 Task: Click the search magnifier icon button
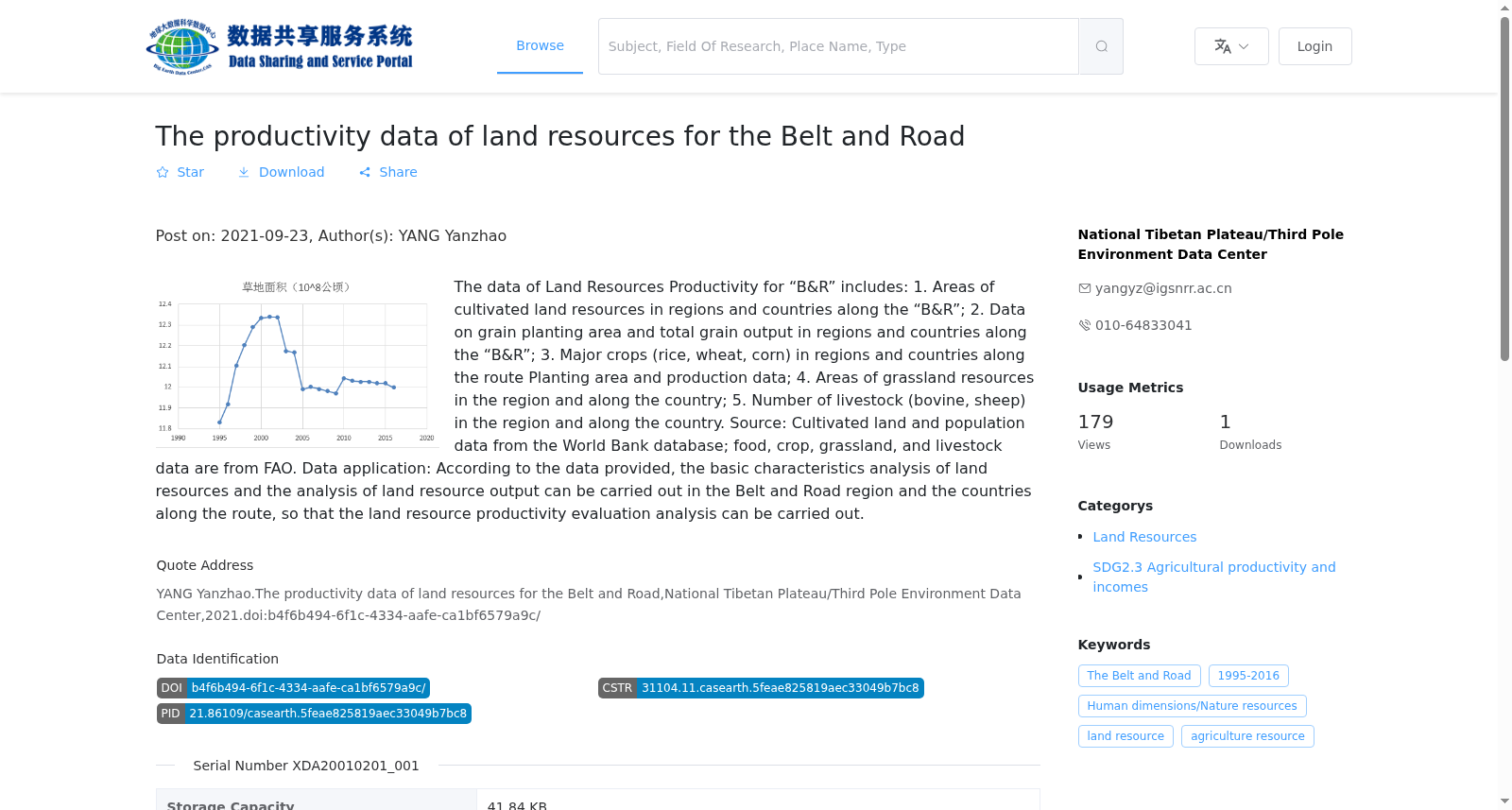coord(1101,46)
